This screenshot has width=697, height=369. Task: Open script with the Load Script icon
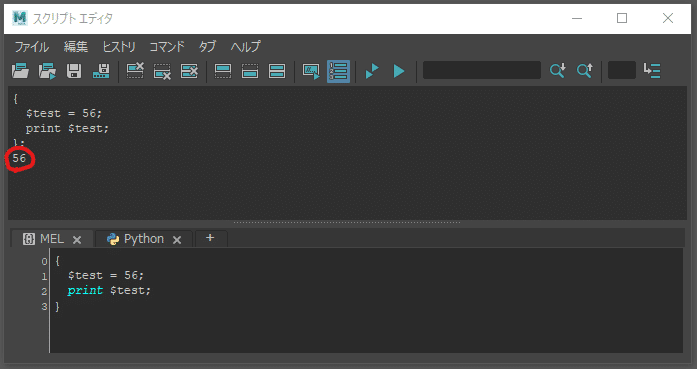click(20, 71)
